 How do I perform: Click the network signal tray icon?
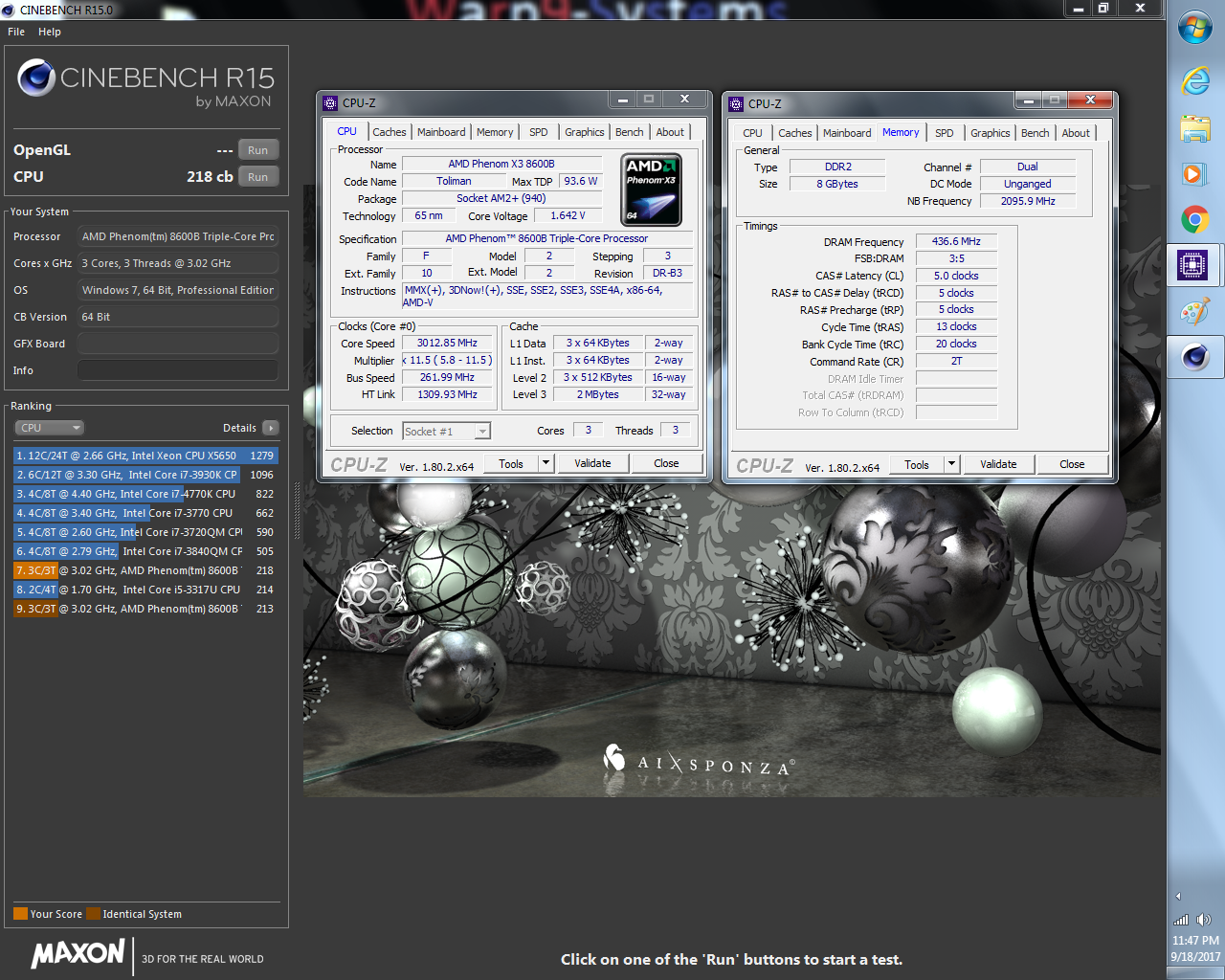pyautogui.click(x=1181, y=920)
